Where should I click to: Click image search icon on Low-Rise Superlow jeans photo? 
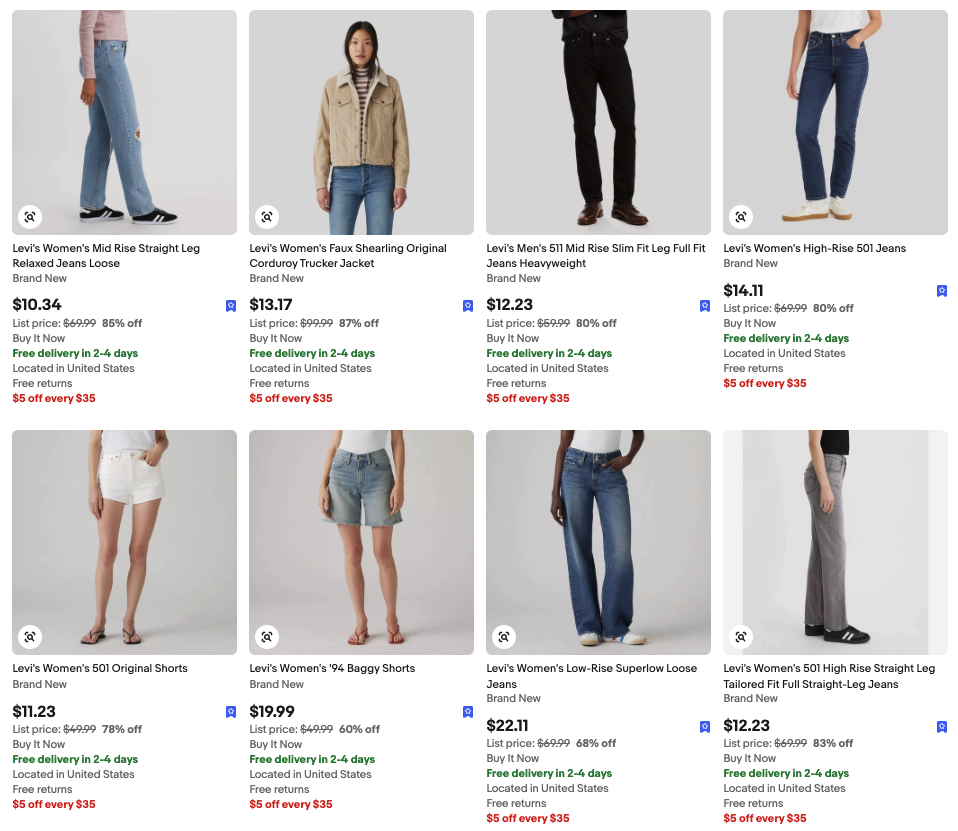(x=504, y=637)
